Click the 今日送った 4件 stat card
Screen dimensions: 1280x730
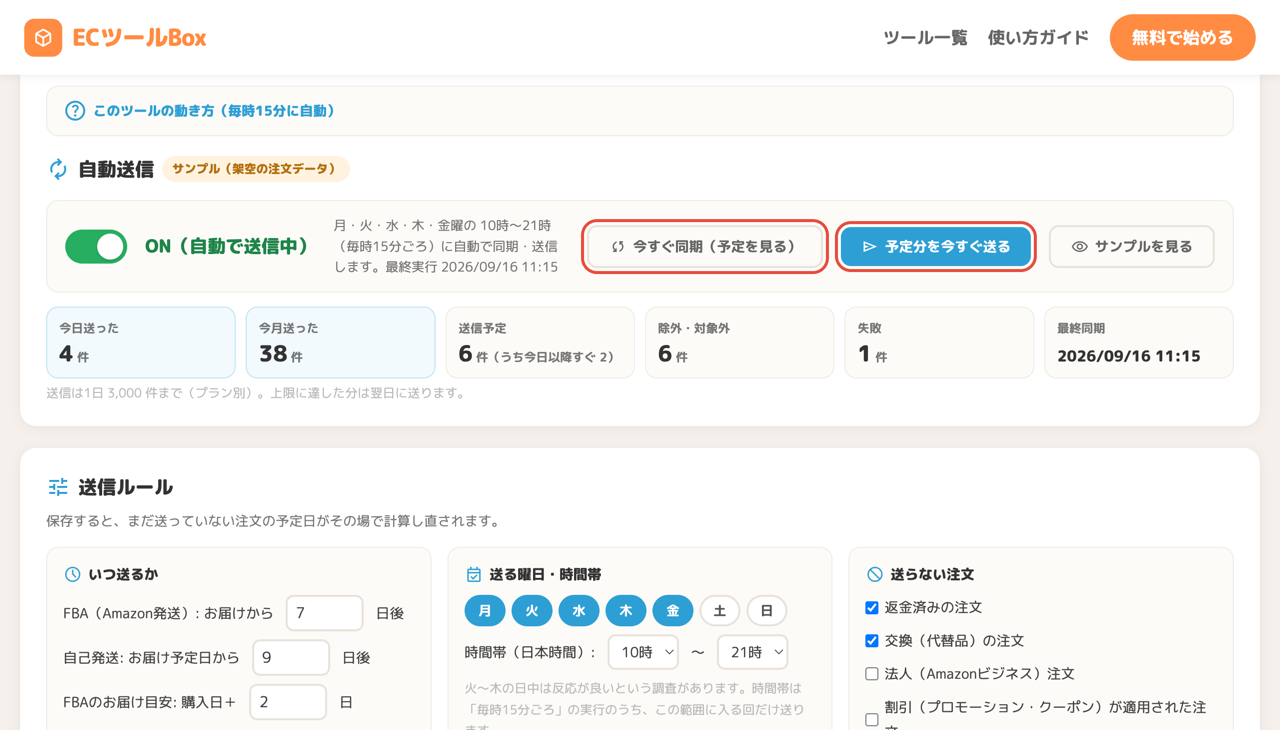coord(141,342)
